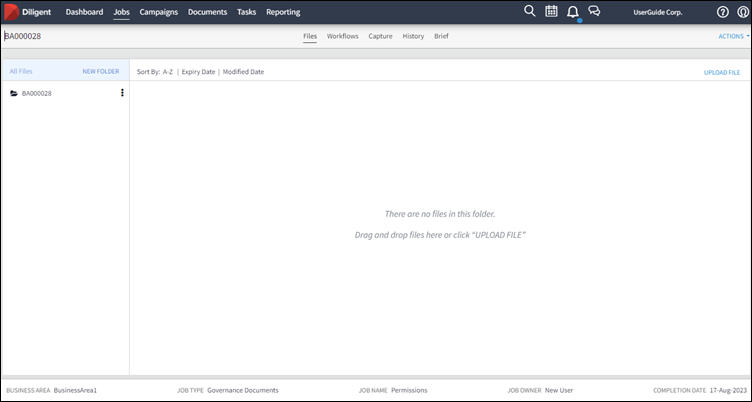Switch to the Workflows tab

pos(342,36)
